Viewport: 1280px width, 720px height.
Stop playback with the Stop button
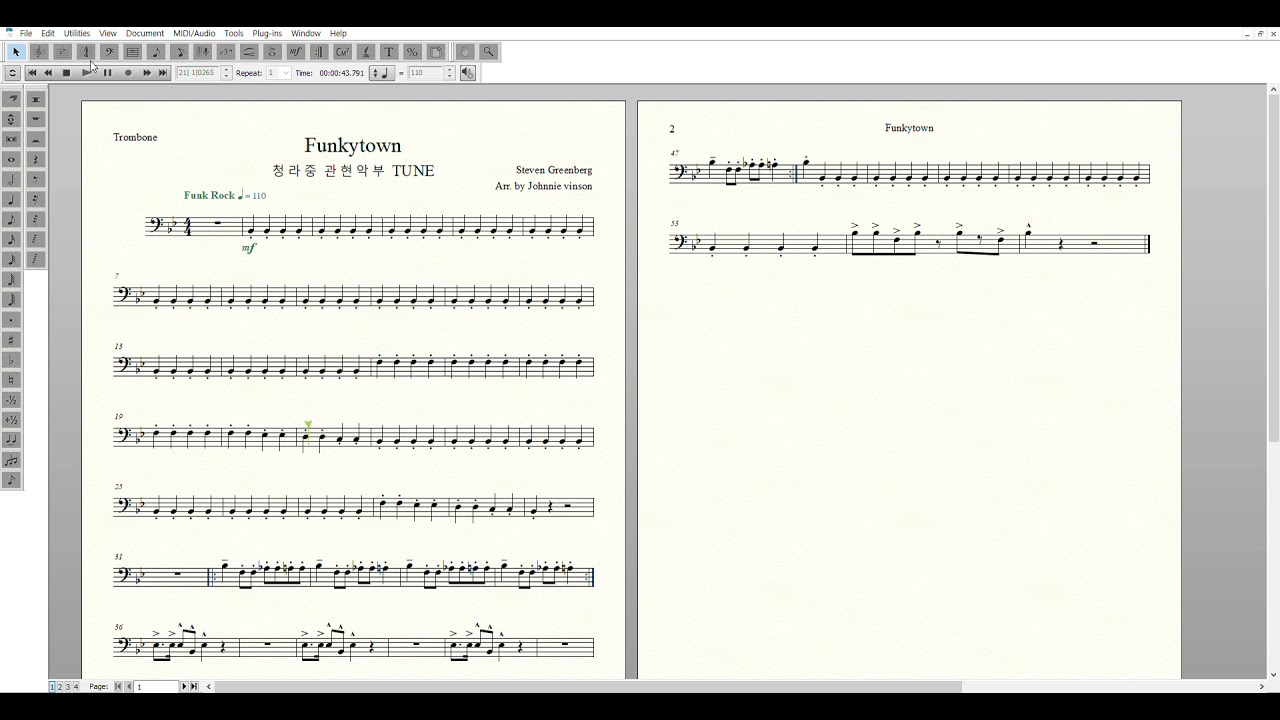(x=66, y=72)
